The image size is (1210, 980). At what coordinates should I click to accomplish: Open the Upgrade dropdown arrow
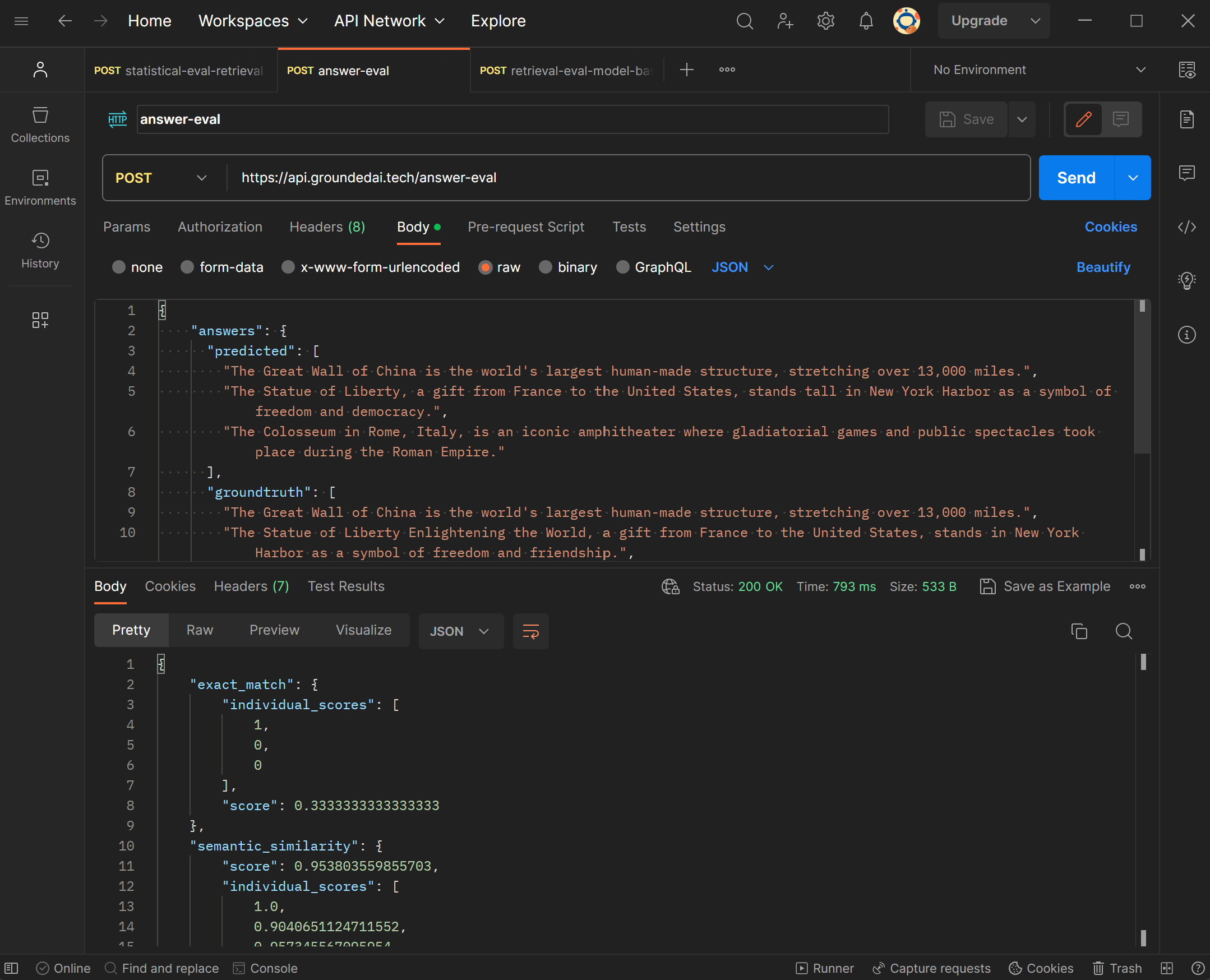[1035, 21]
